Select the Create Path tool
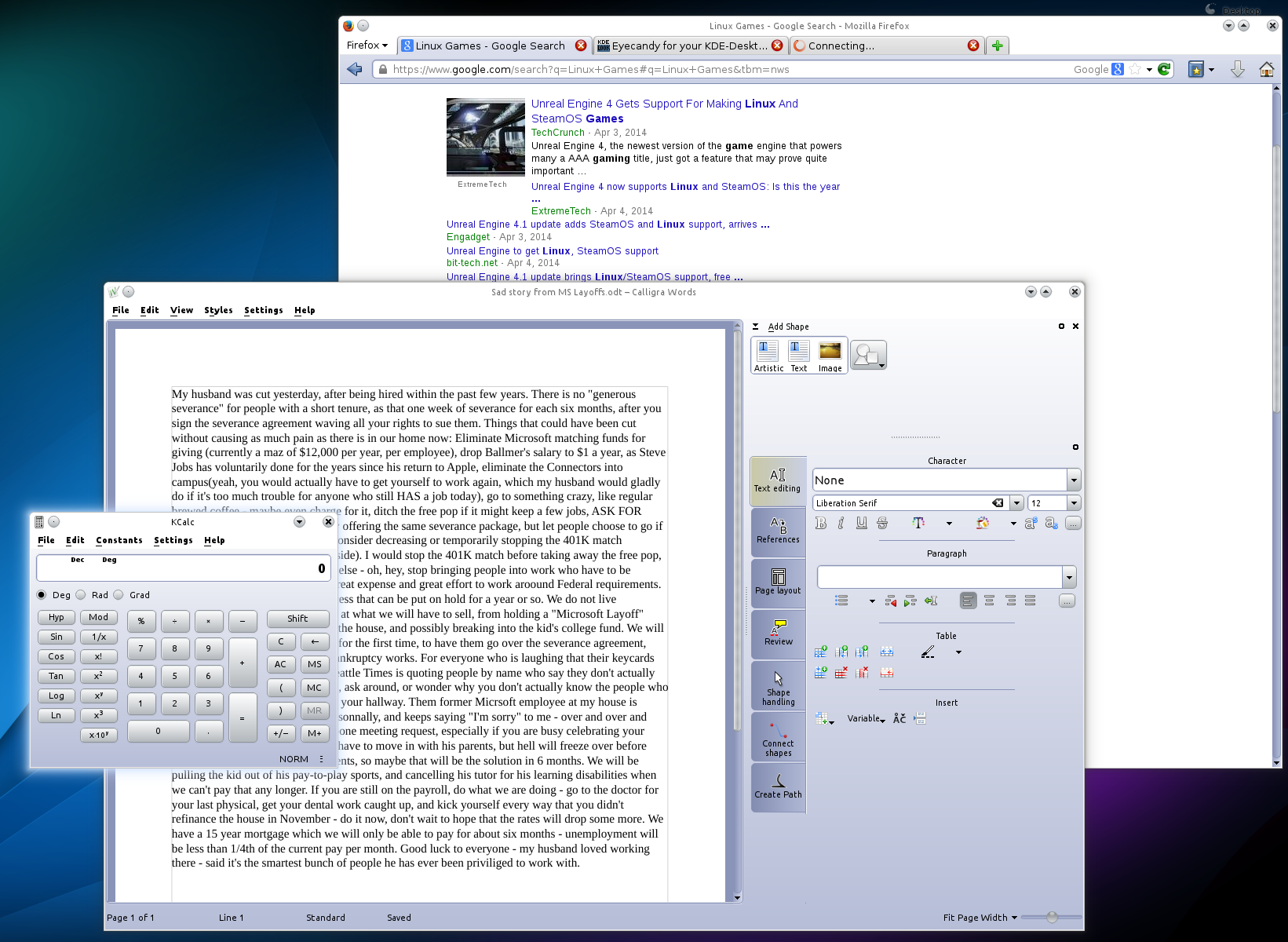 (x=778, y=787)
